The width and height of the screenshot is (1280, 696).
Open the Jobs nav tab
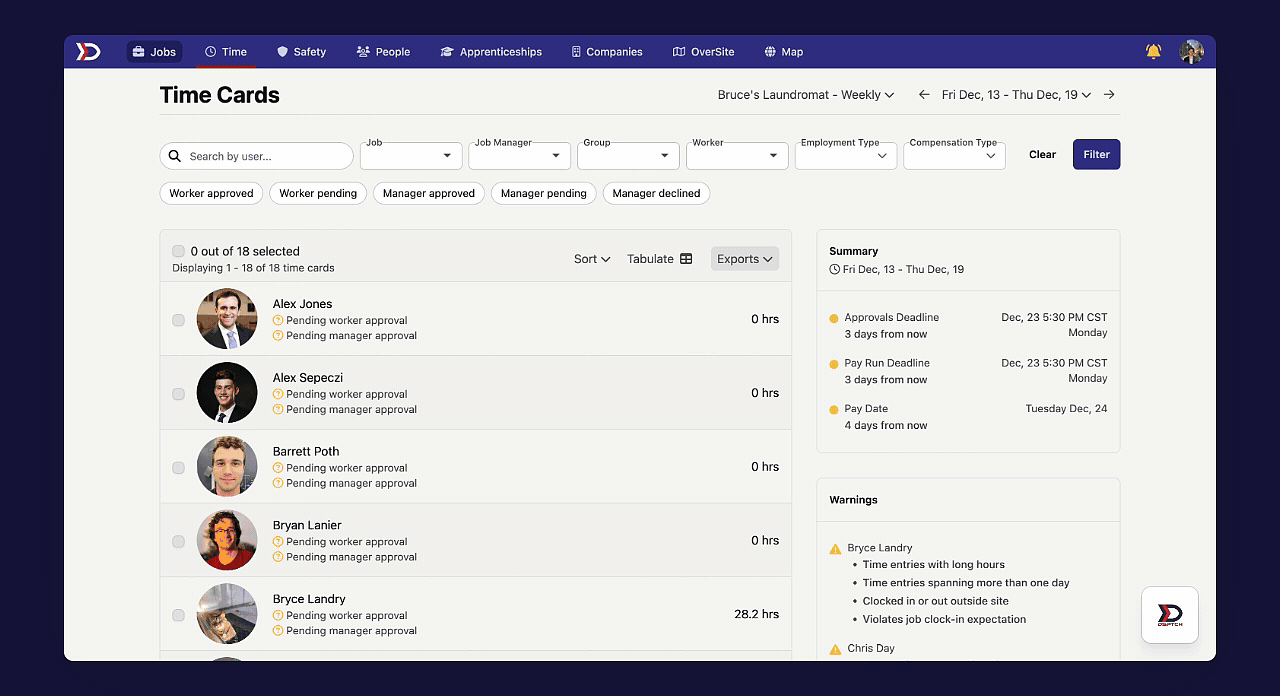pos(154,52)
